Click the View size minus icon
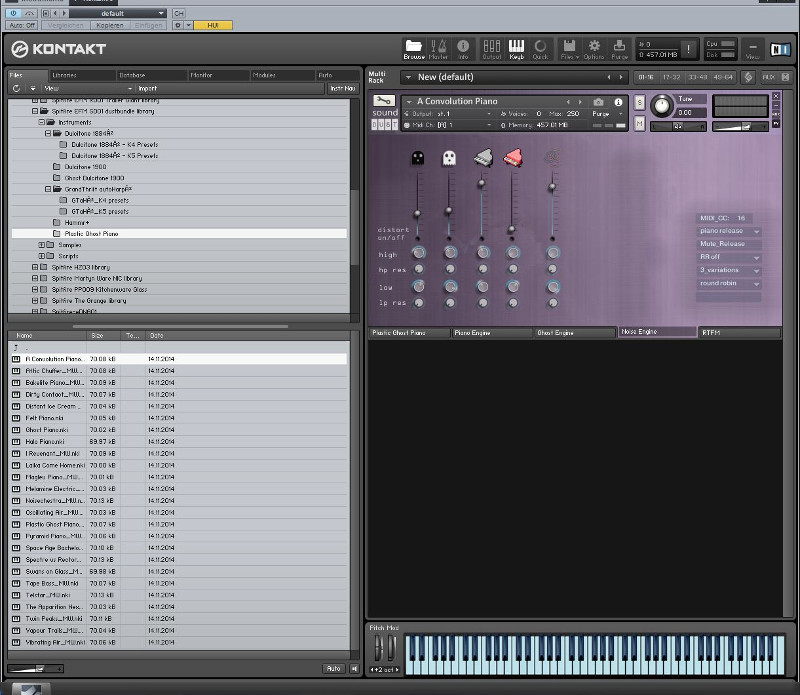800x695 pixels. (x=753, y=49)
